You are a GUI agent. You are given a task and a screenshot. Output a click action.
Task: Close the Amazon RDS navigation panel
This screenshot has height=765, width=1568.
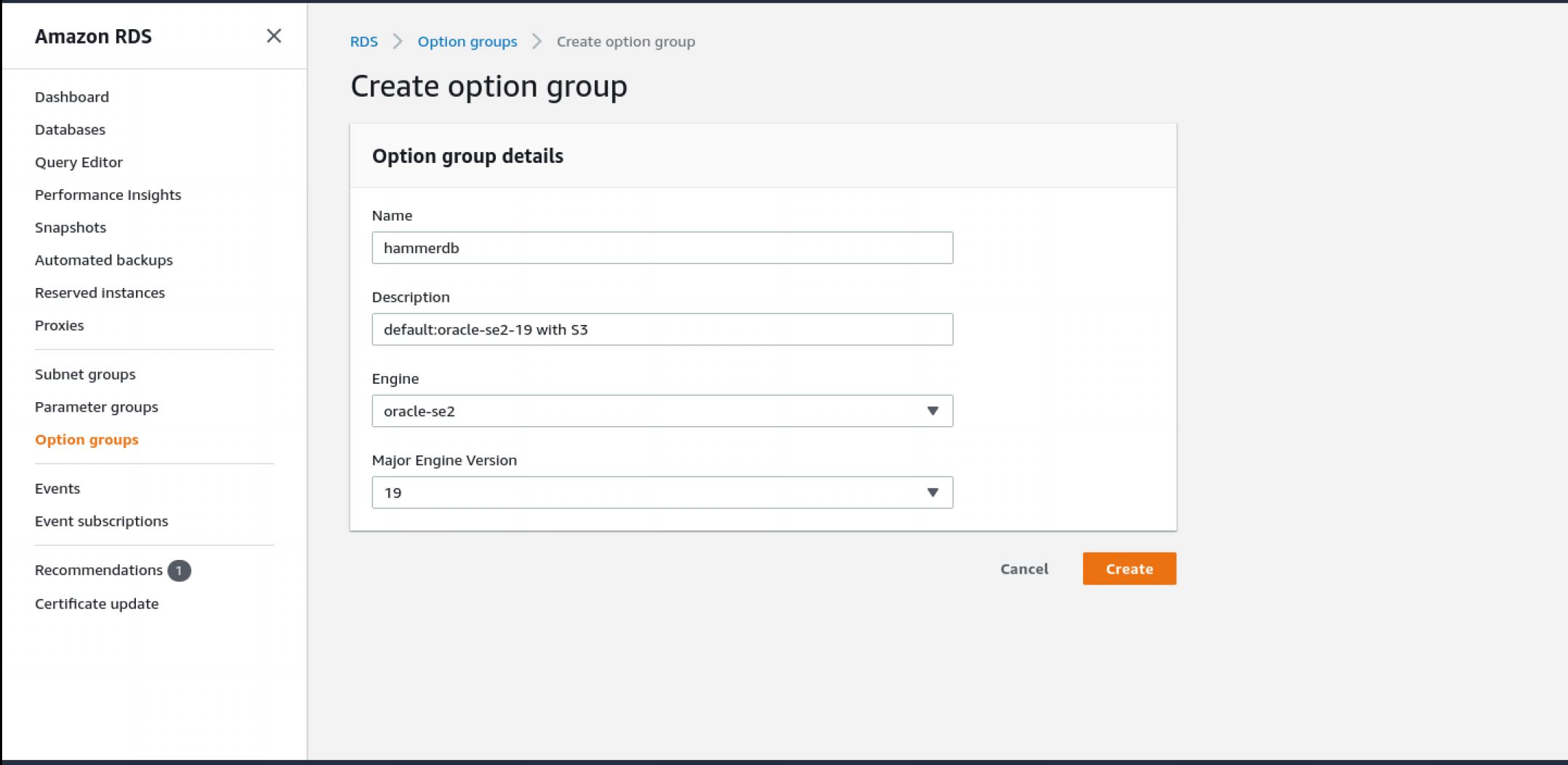(x=273, y=36)
